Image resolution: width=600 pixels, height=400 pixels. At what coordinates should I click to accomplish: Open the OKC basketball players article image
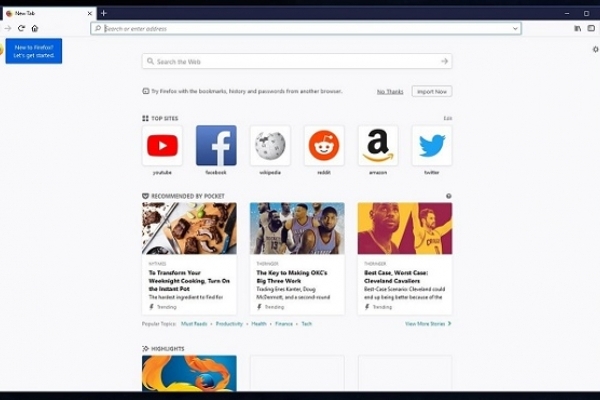[x=297, y=229]
